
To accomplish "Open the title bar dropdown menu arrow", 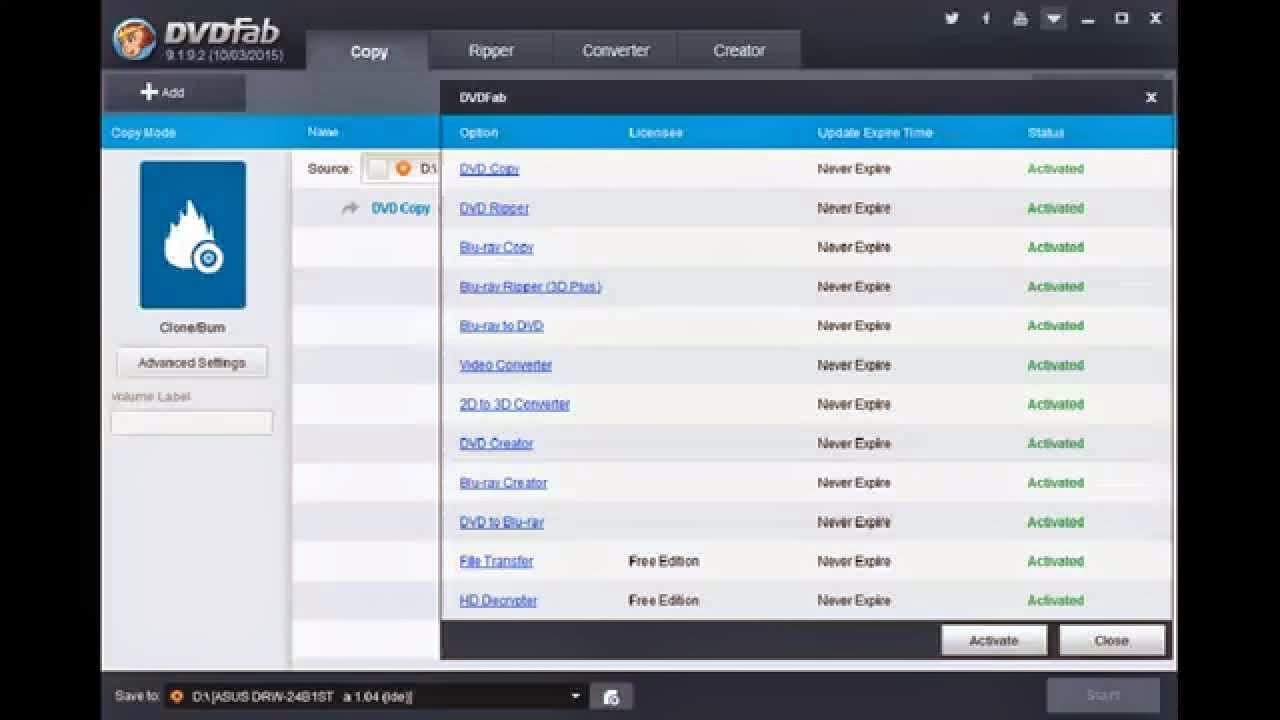I will [1053, 18].
